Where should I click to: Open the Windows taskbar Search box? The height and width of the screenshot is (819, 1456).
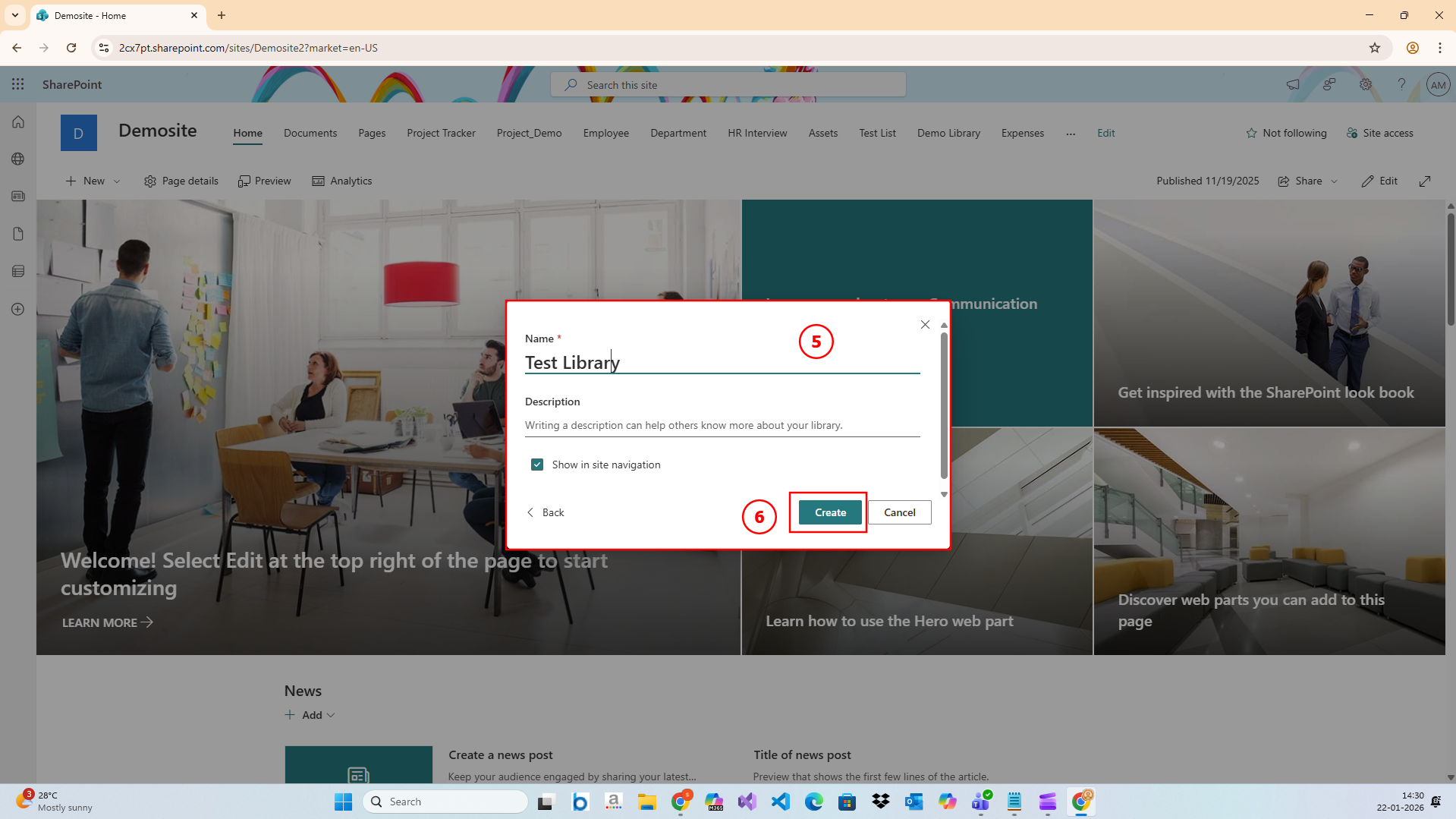pyautogui.click(x=445, y=802)
